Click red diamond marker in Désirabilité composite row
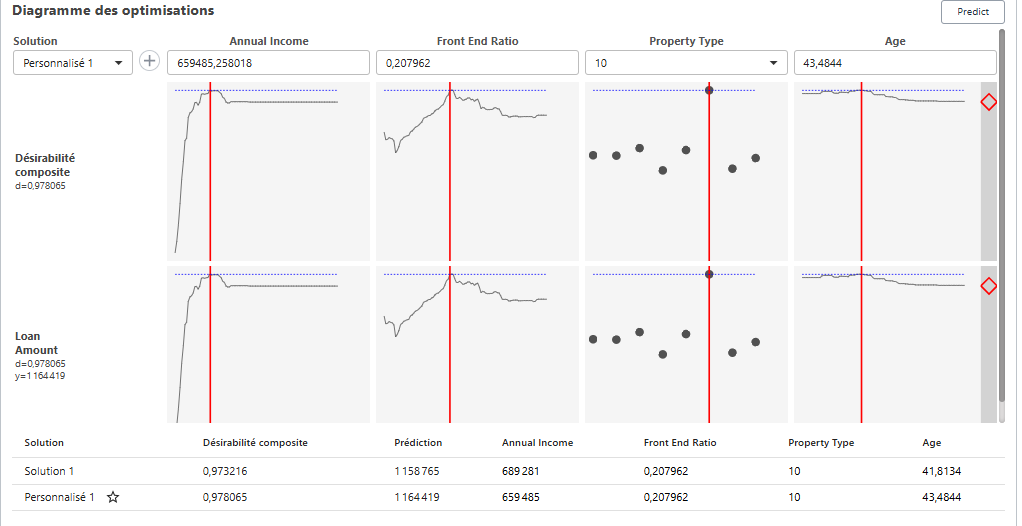The height and width of the screenshot is (526, 1022). coord(988,102)
